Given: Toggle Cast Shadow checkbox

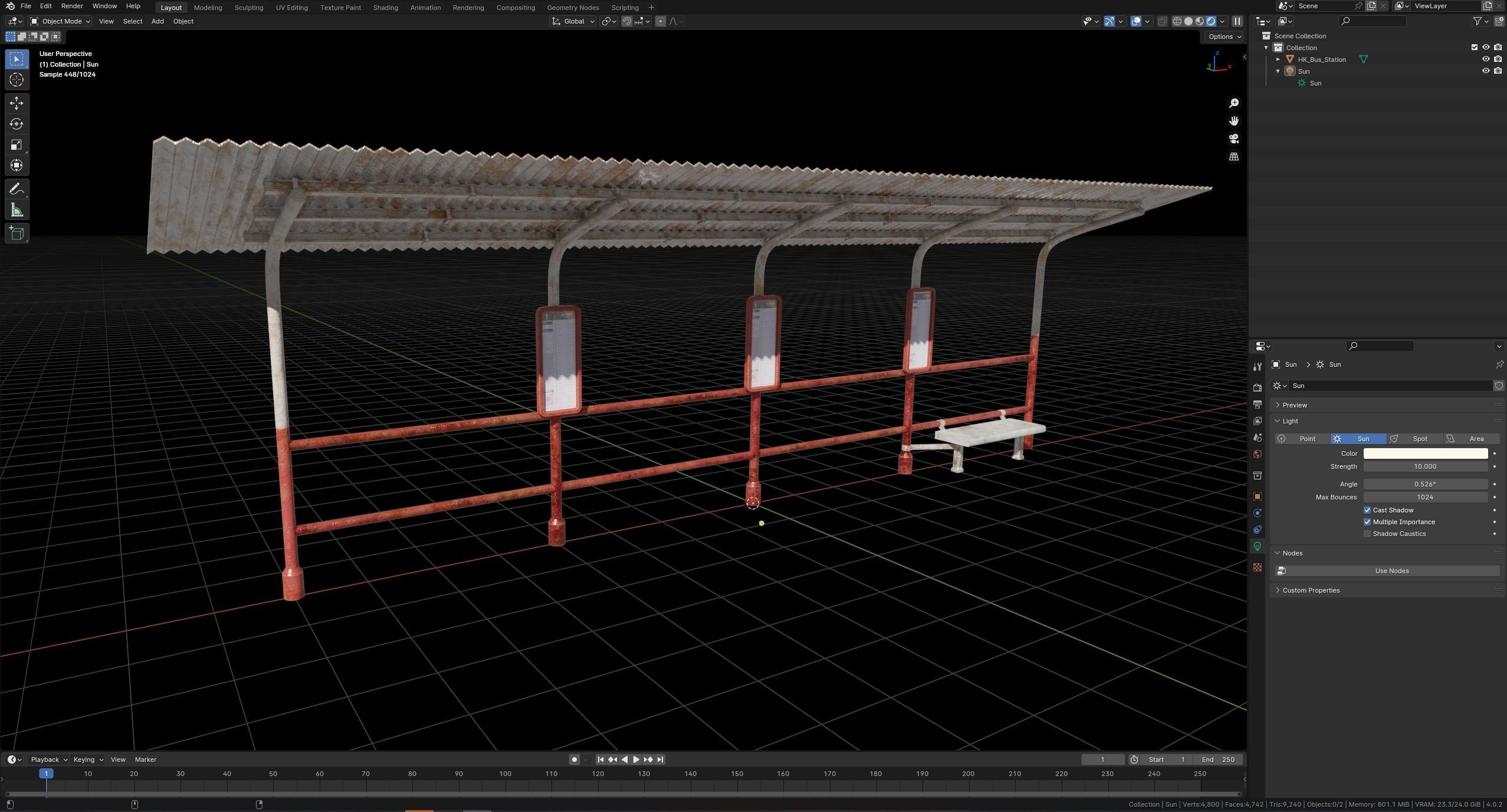Looking at the screenshot, I should coord(1367,510).
